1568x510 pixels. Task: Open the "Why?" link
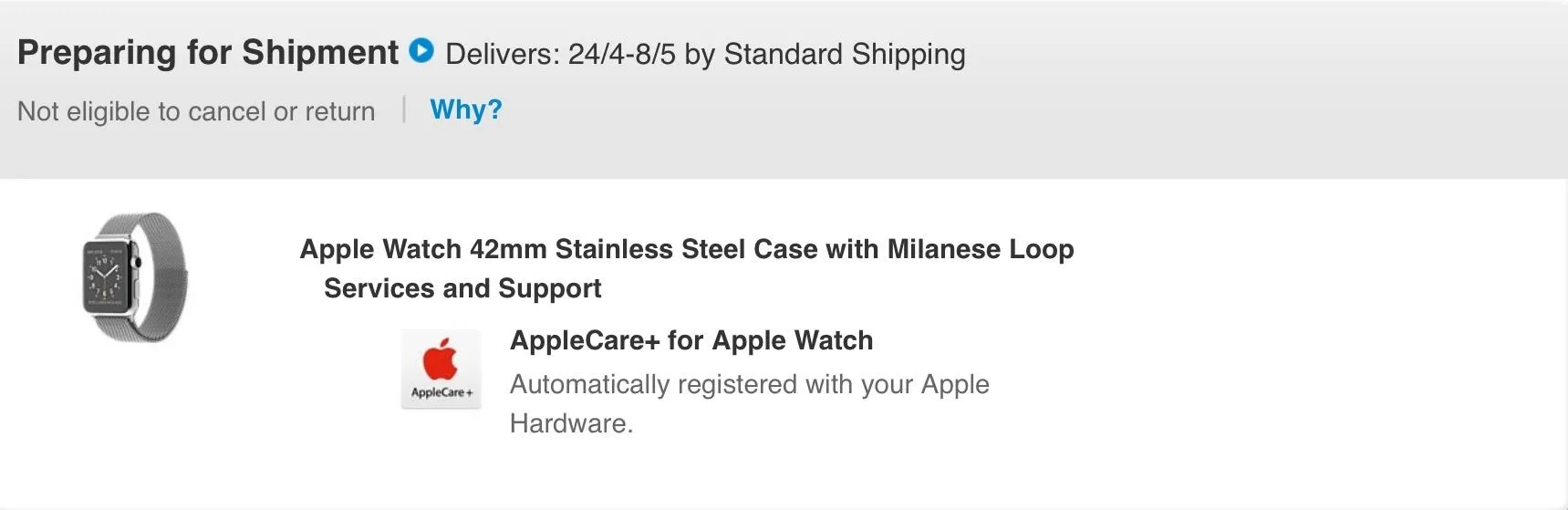tap(465, 109)
